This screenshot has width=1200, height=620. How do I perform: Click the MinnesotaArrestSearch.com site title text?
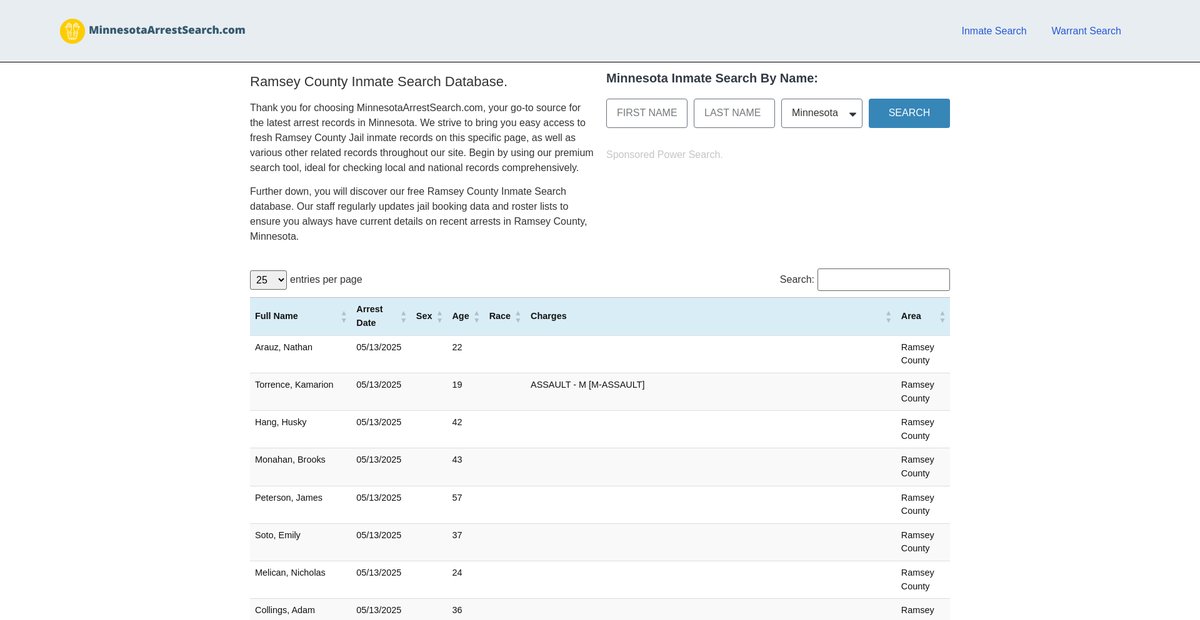click(x=167, y=30)
